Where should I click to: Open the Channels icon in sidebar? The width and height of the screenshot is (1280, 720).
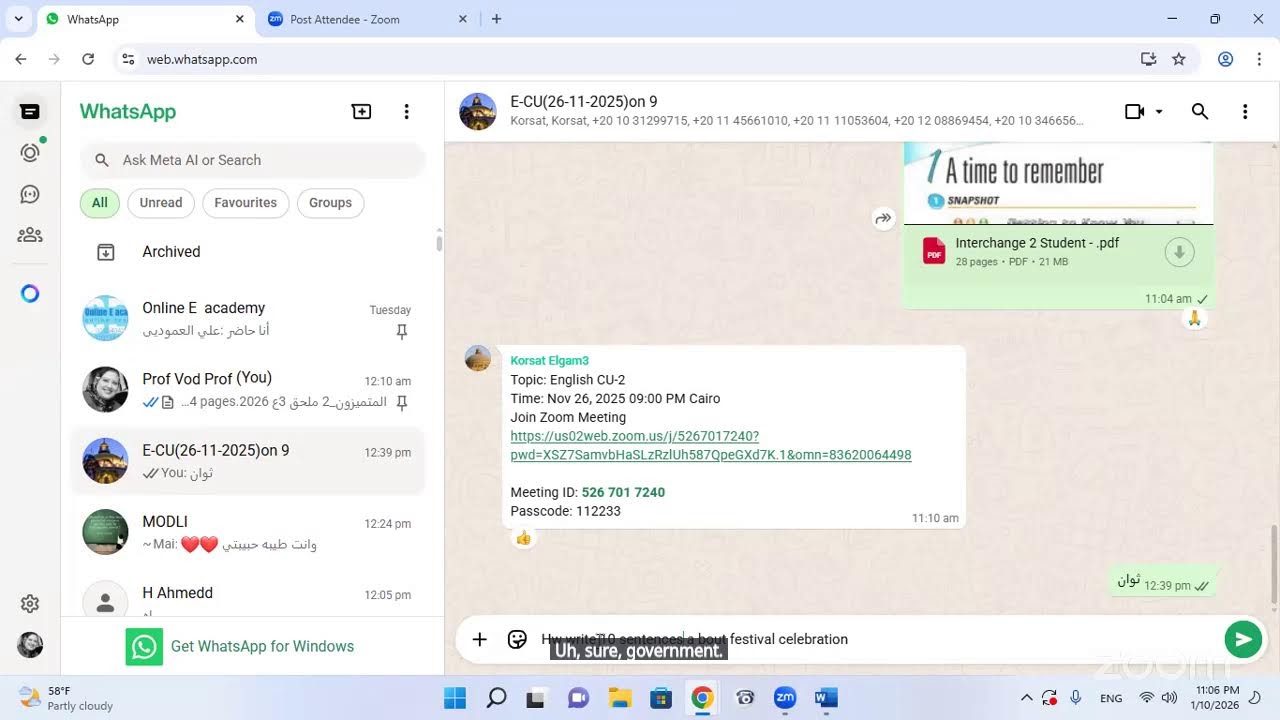coord(30,194)
